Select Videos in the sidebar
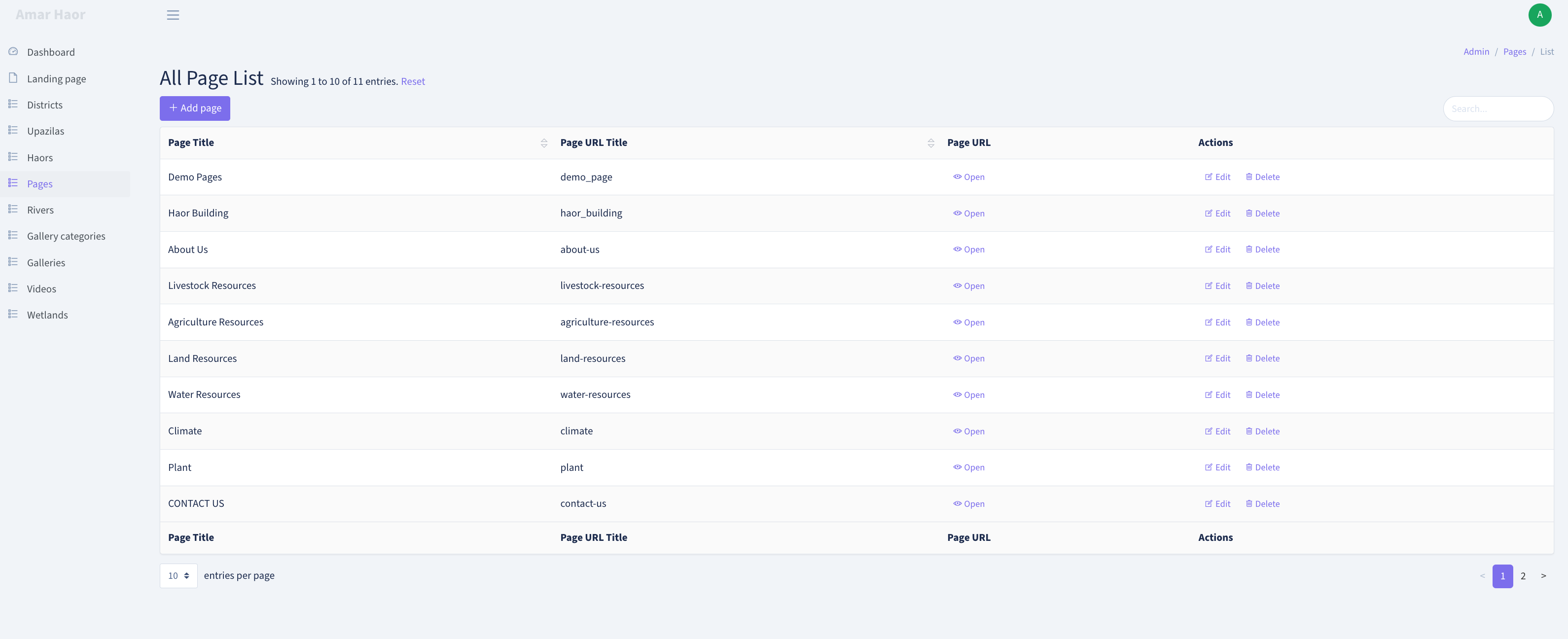1568x639 pixels. pyautogui.click(x=41, y=289)
